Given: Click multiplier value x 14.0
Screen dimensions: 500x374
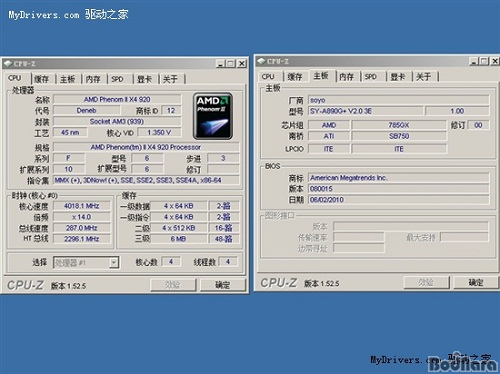Looking at the screenshot, I should (x=82, y=217).
